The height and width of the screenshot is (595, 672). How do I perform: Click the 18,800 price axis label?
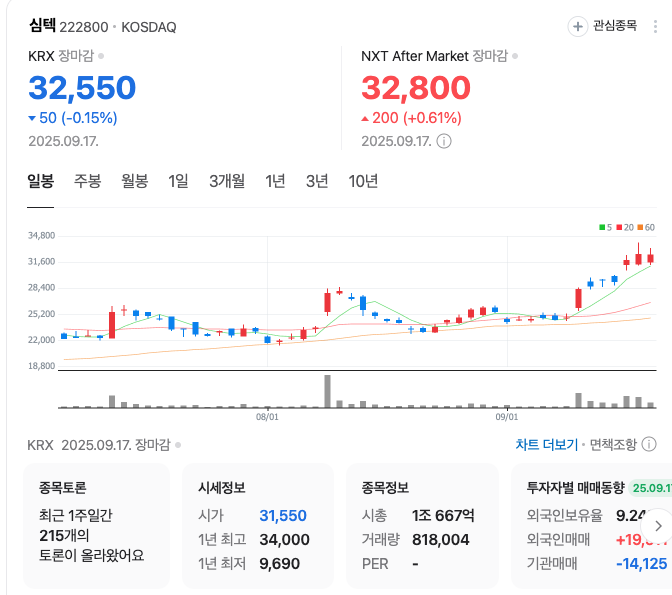[x=42, y=366]
